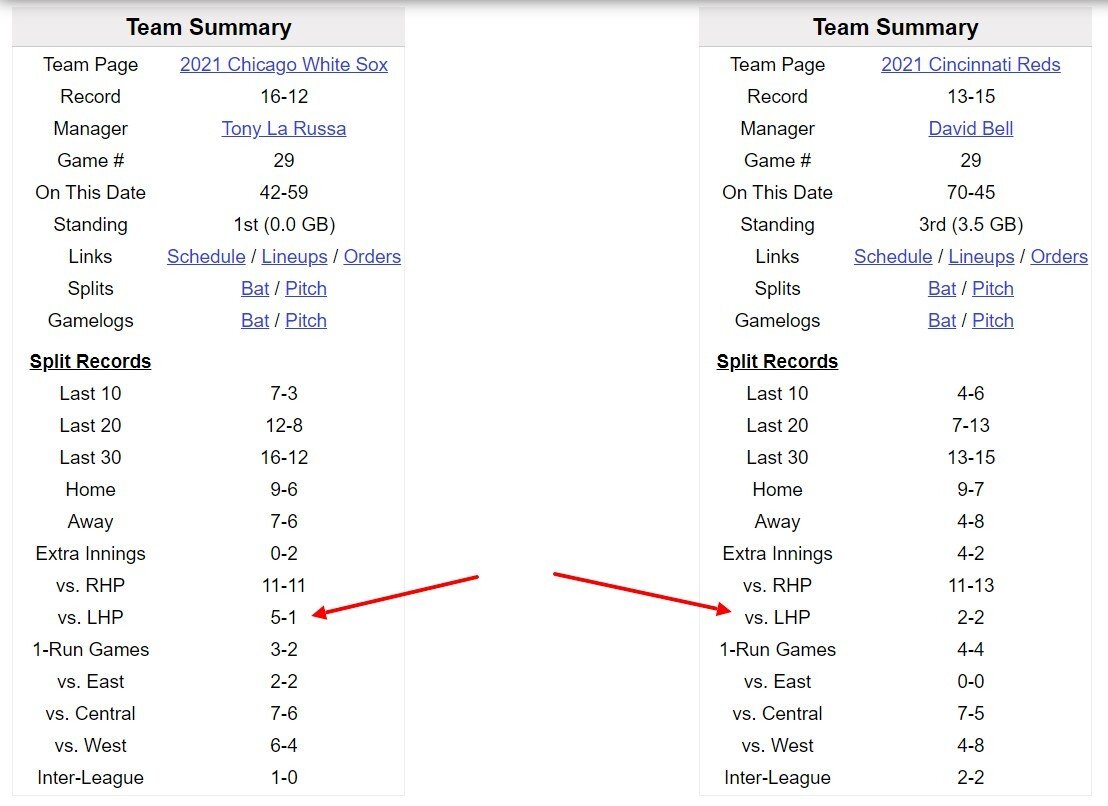This screenshot has width=1108, height=806.
Task: Click Pitch in the White Sox Gamelogs row
Action: tap(306, 321)
